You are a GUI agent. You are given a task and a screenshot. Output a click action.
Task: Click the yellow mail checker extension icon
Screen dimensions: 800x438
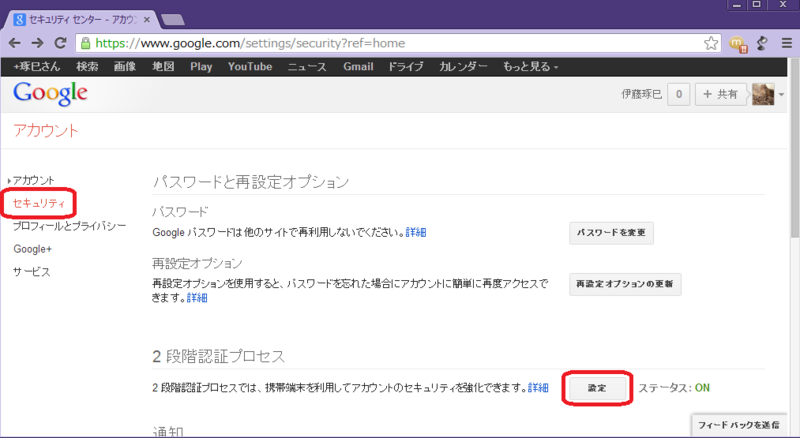click(738, 44)
